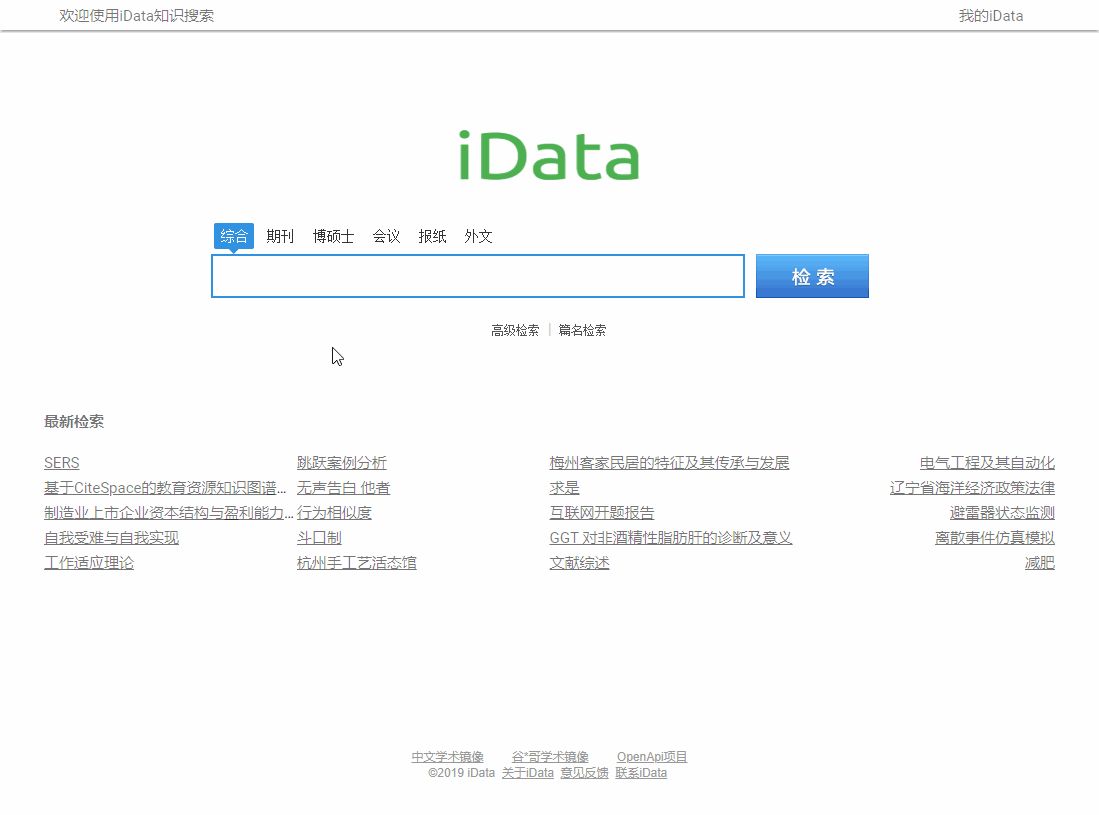Select the 外文 tab
The height and width of the screenshot is (815, 1099).
478,236
